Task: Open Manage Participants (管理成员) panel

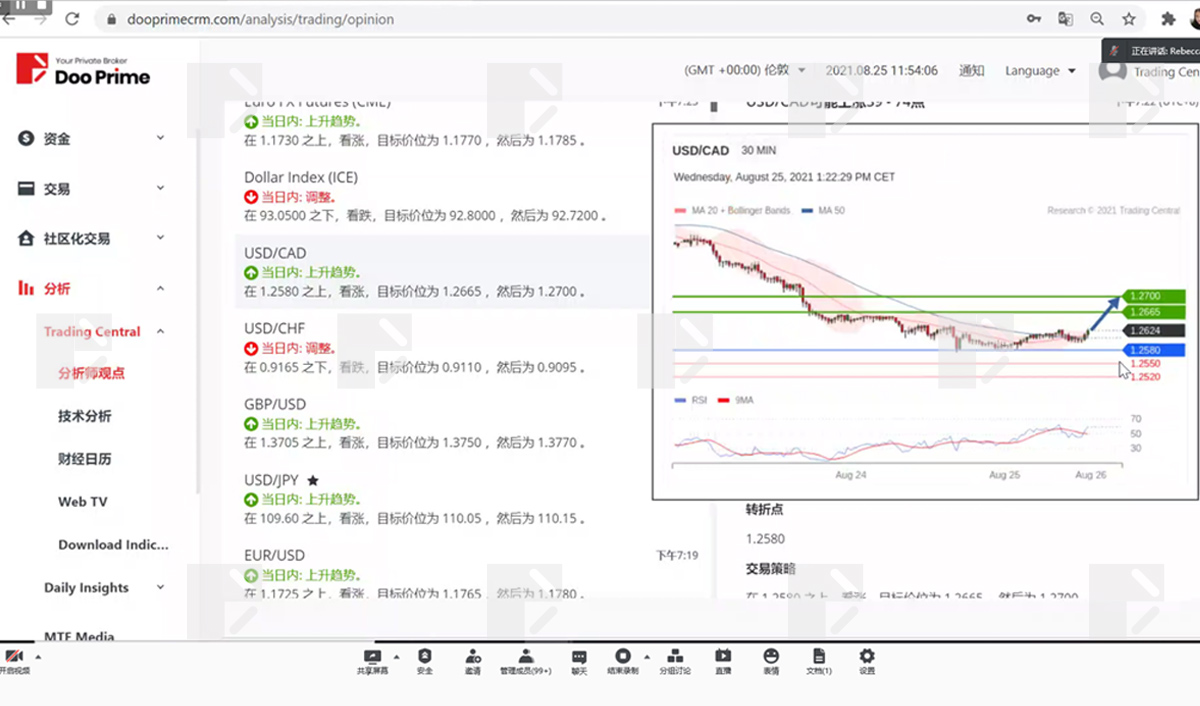Action: click(525, 658)
